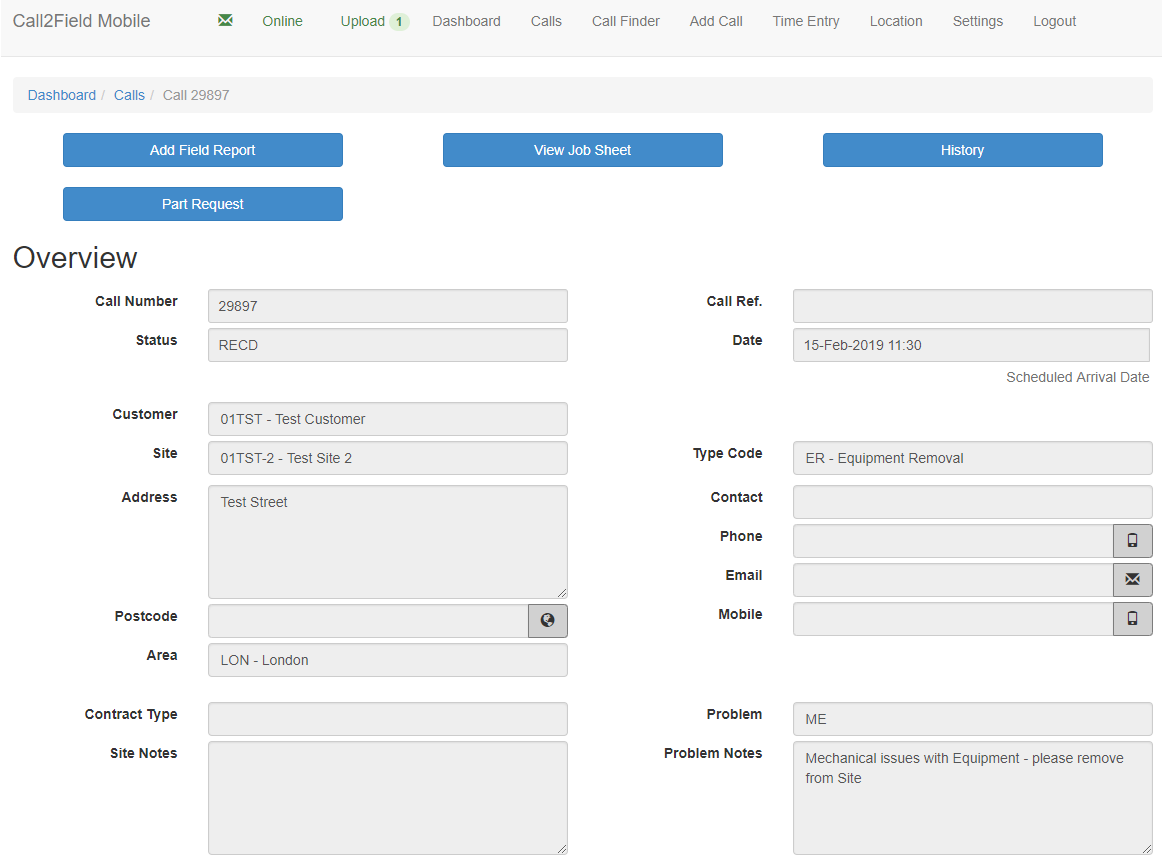Click the Date field showing 15-Feb-2019
The width and height of the screenshot is (1164, 863).
pyautogui.click(x=970, y=345)
